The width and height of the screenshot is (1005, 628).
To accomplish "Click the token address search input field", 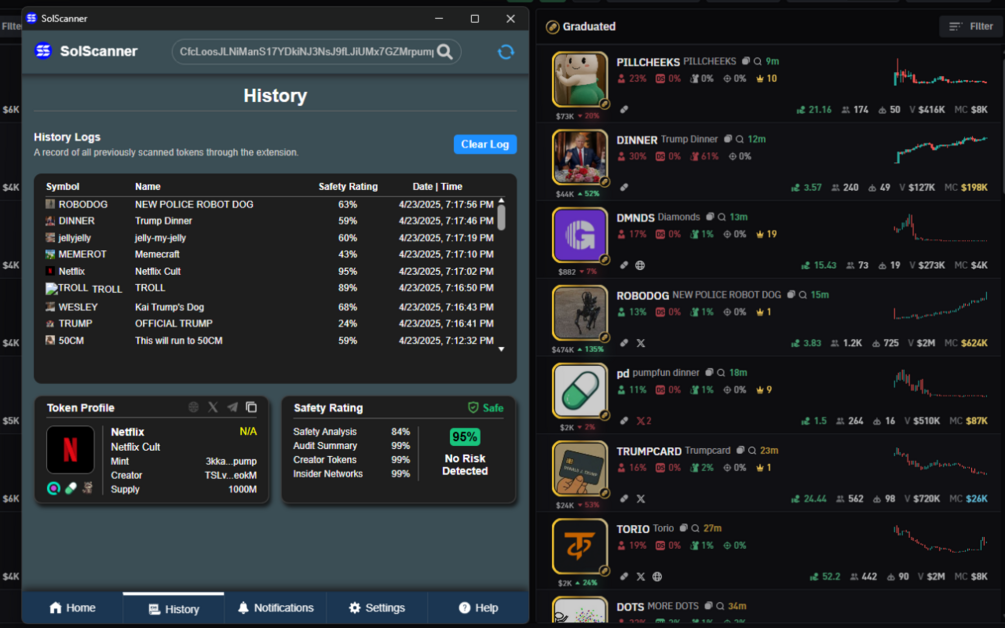I will tap(306, 52).
